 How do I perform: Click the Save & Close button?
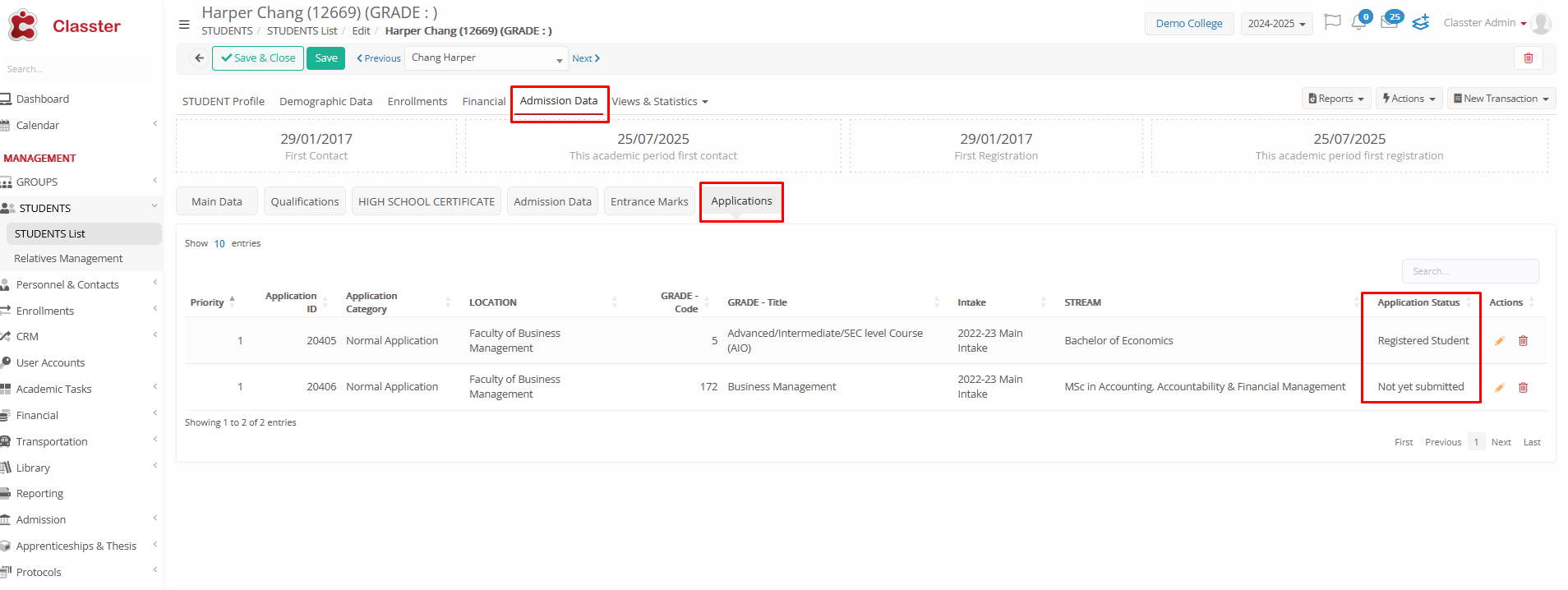click(258, 58)
